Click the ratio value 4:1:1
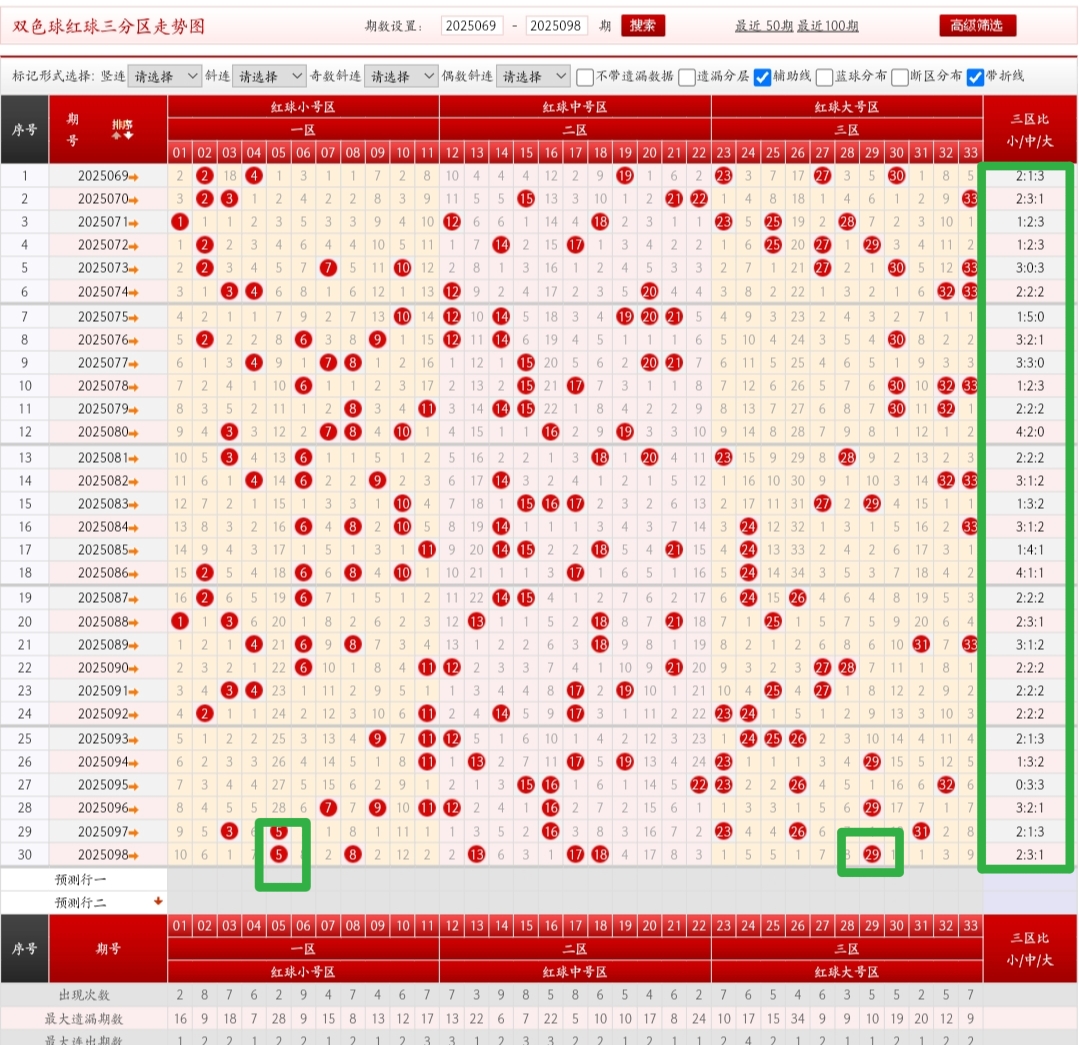Screen dimensions: 1080x1045 click(1030, 572)
